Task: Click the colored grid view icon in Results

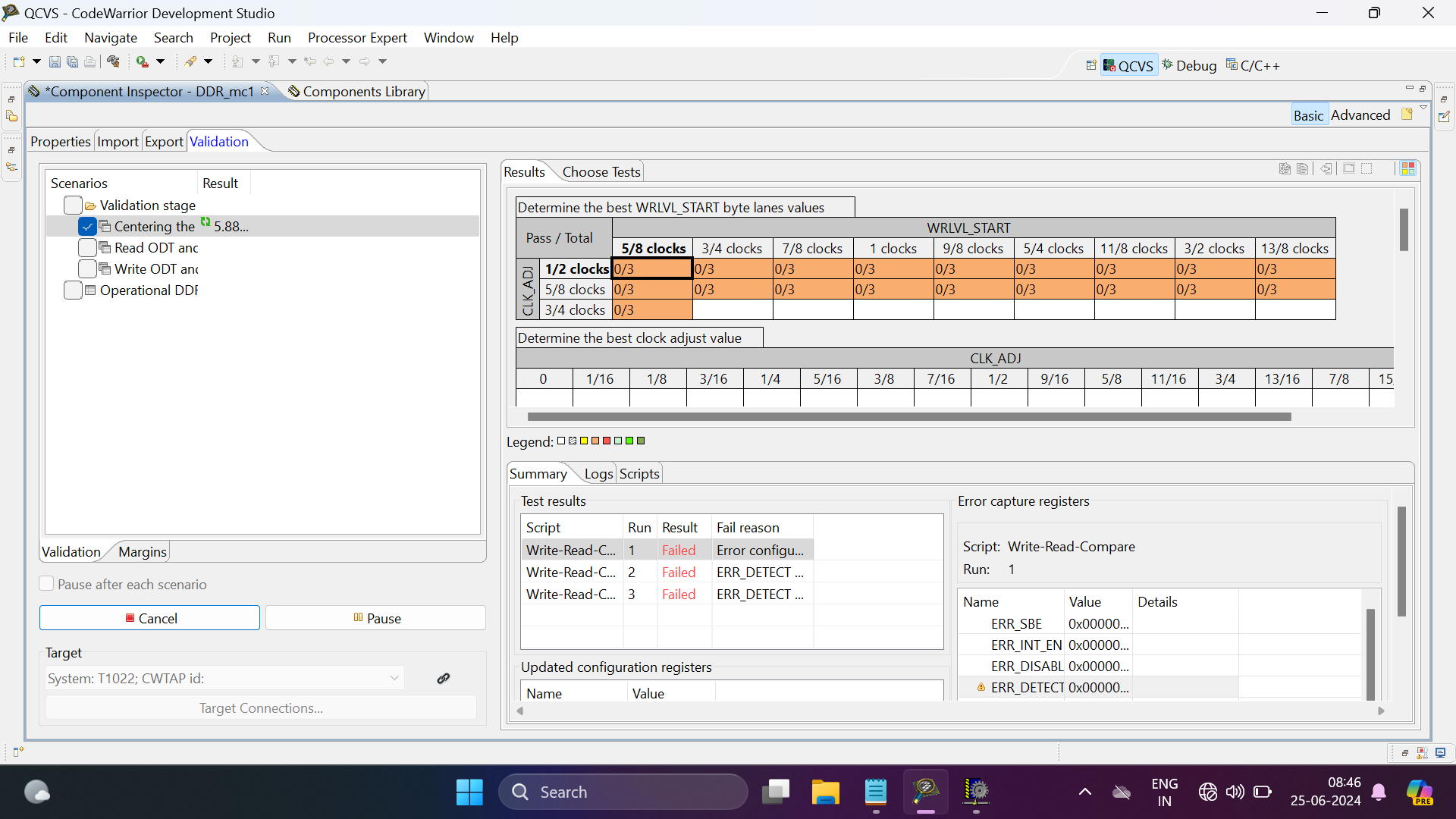Action: pos(1408,168)
